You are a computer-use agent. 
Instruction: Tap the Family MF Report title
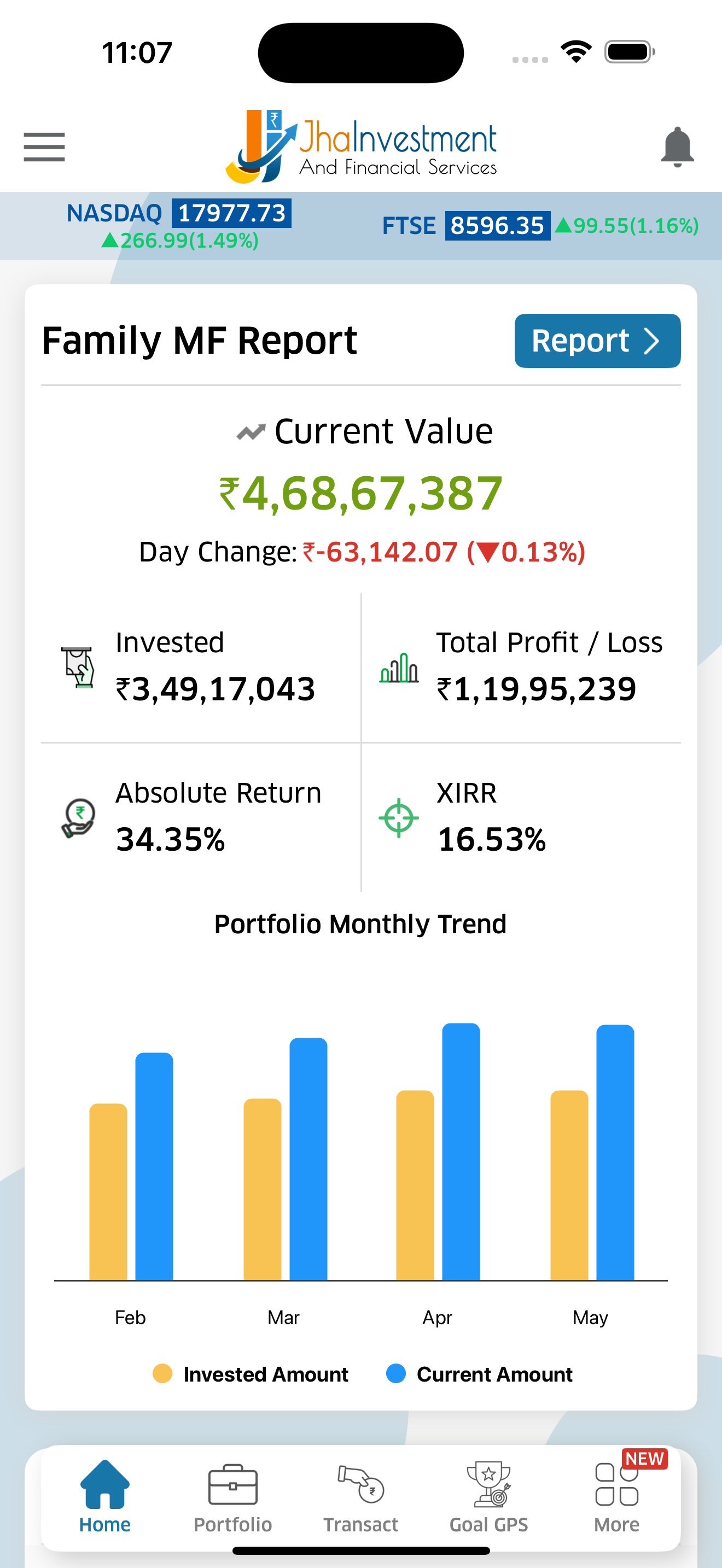tap(199, 340)
